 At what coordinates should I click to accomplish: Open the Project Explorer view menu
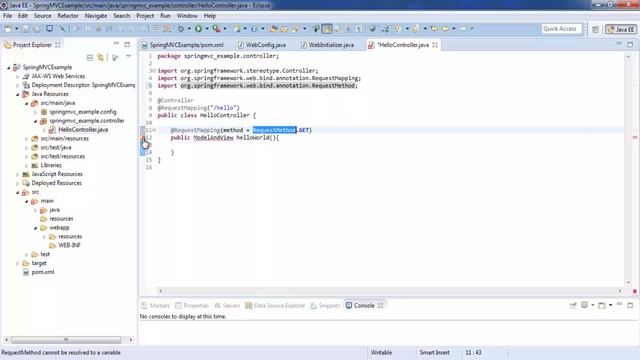pos(128,57)
